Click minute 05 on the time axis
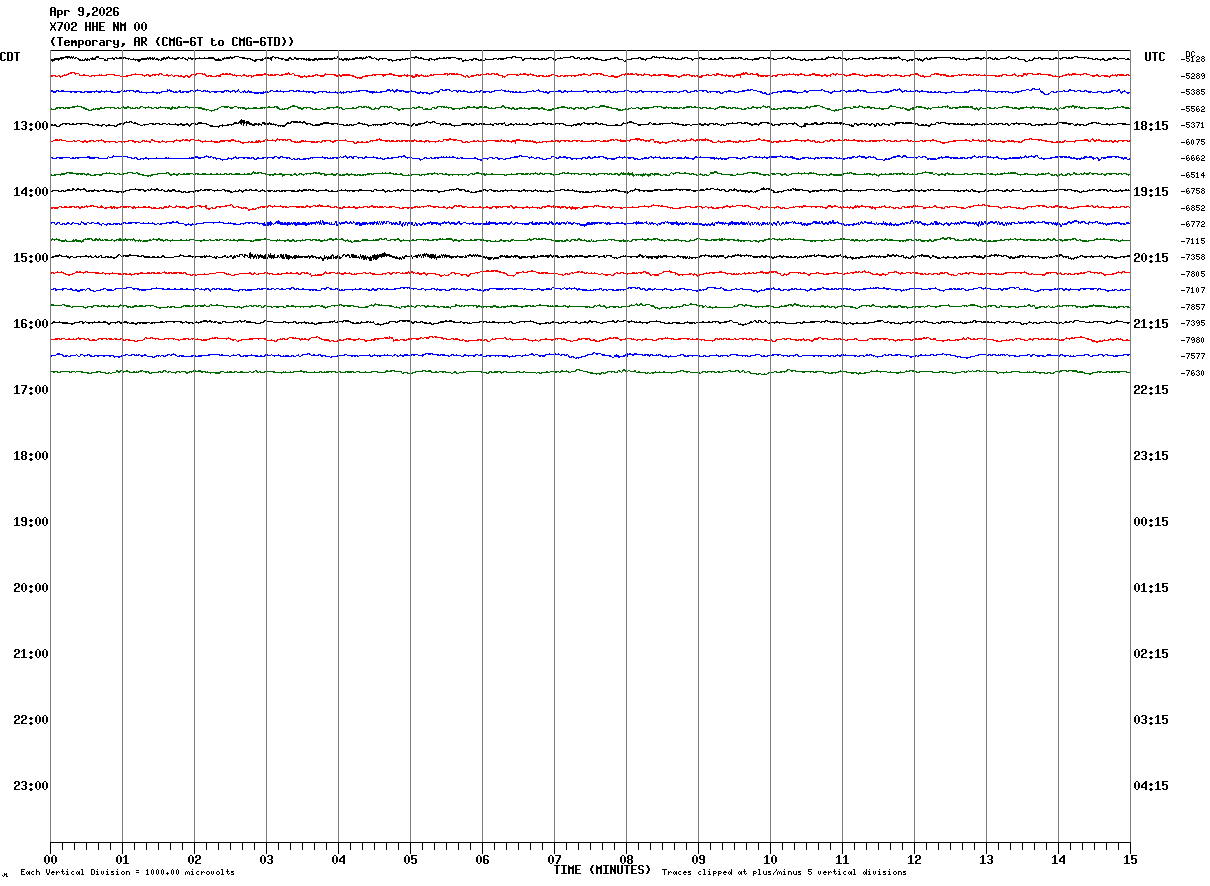The width and height of the screenshot is (1210, 886). (410, 860)
